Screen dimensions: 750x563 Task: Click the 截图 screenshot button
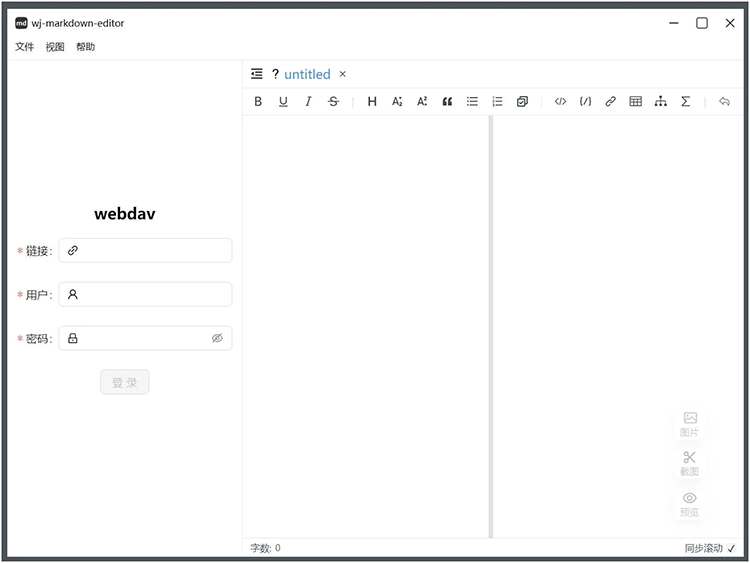click(689, 463)
